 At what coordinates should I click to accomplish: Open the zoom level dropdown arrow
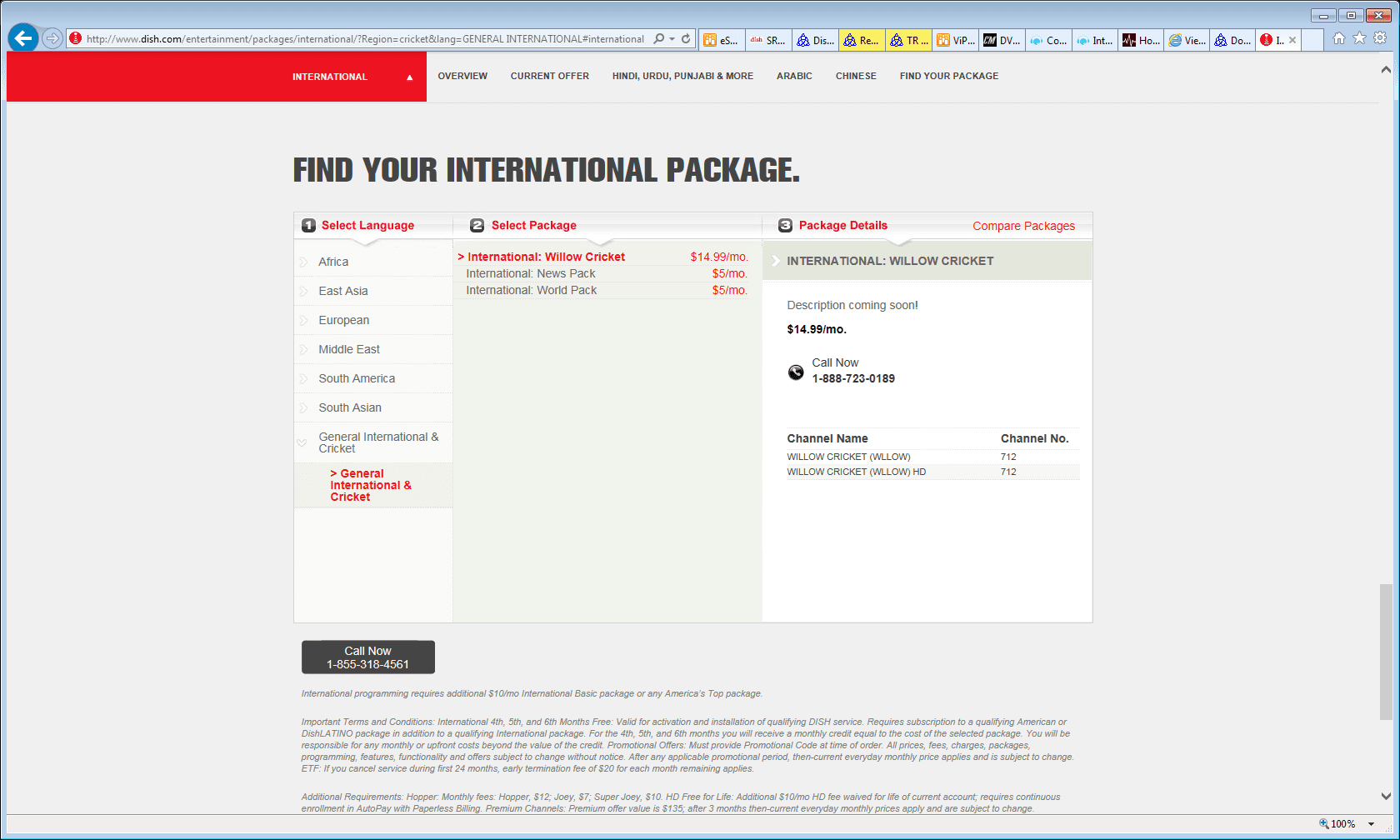pos(1372,824)
